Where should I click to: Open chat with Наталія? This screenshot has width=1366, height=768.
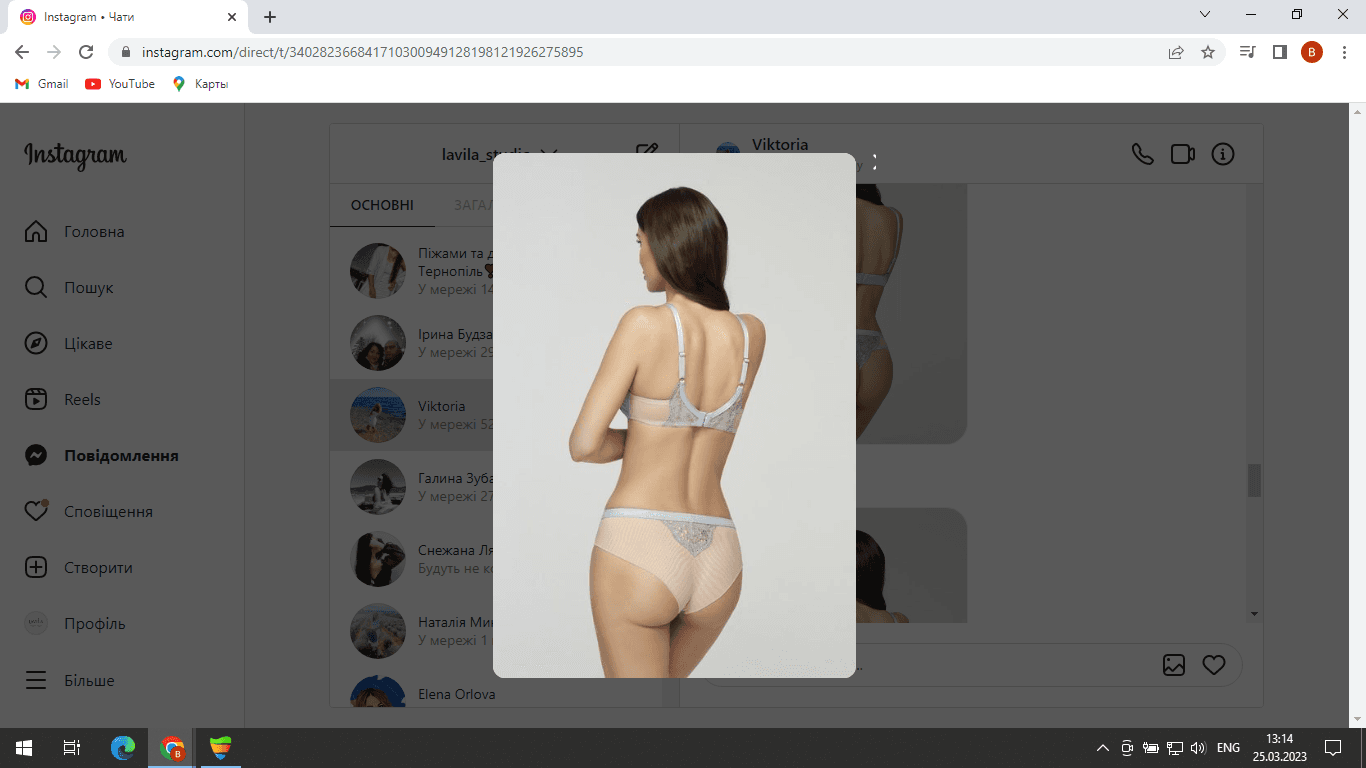(496, 631)
